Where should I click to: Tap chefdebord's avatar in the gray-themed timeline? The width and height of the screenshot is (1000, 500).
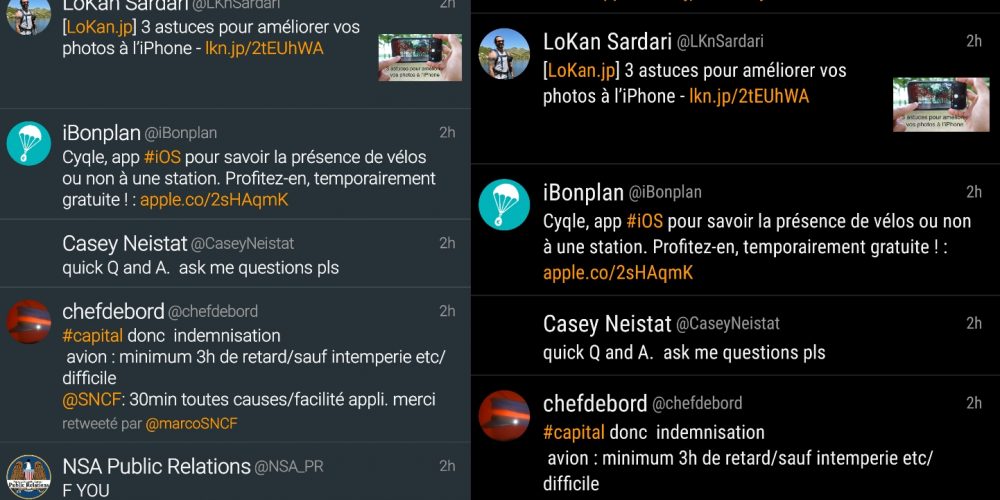29,321
